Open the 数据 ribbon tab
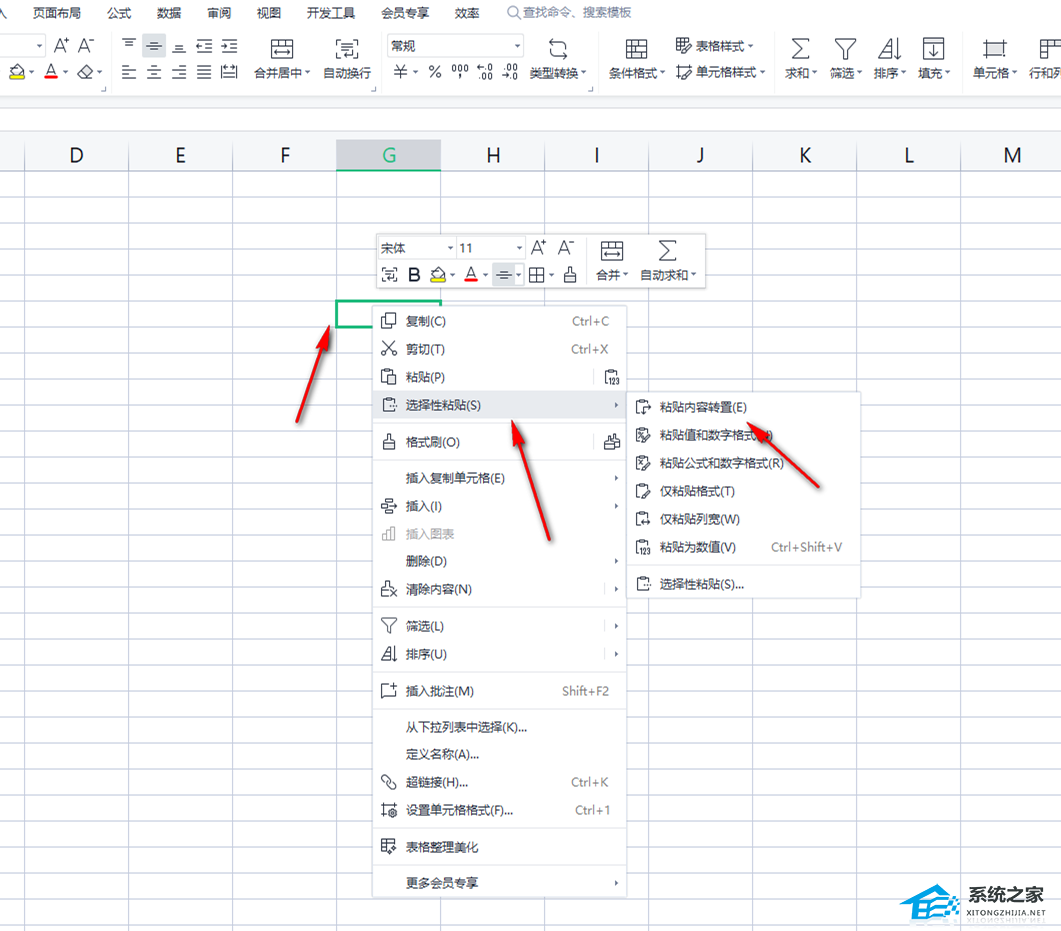The height and width of the screenshot is (931, 1061). [x=168, y=13]
